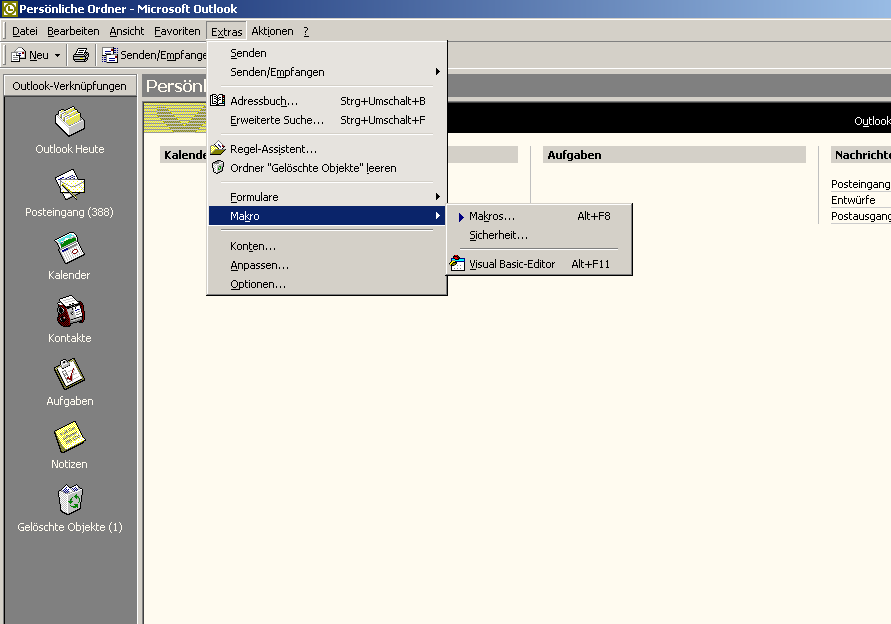Open the ? help menu

point(306,31)
